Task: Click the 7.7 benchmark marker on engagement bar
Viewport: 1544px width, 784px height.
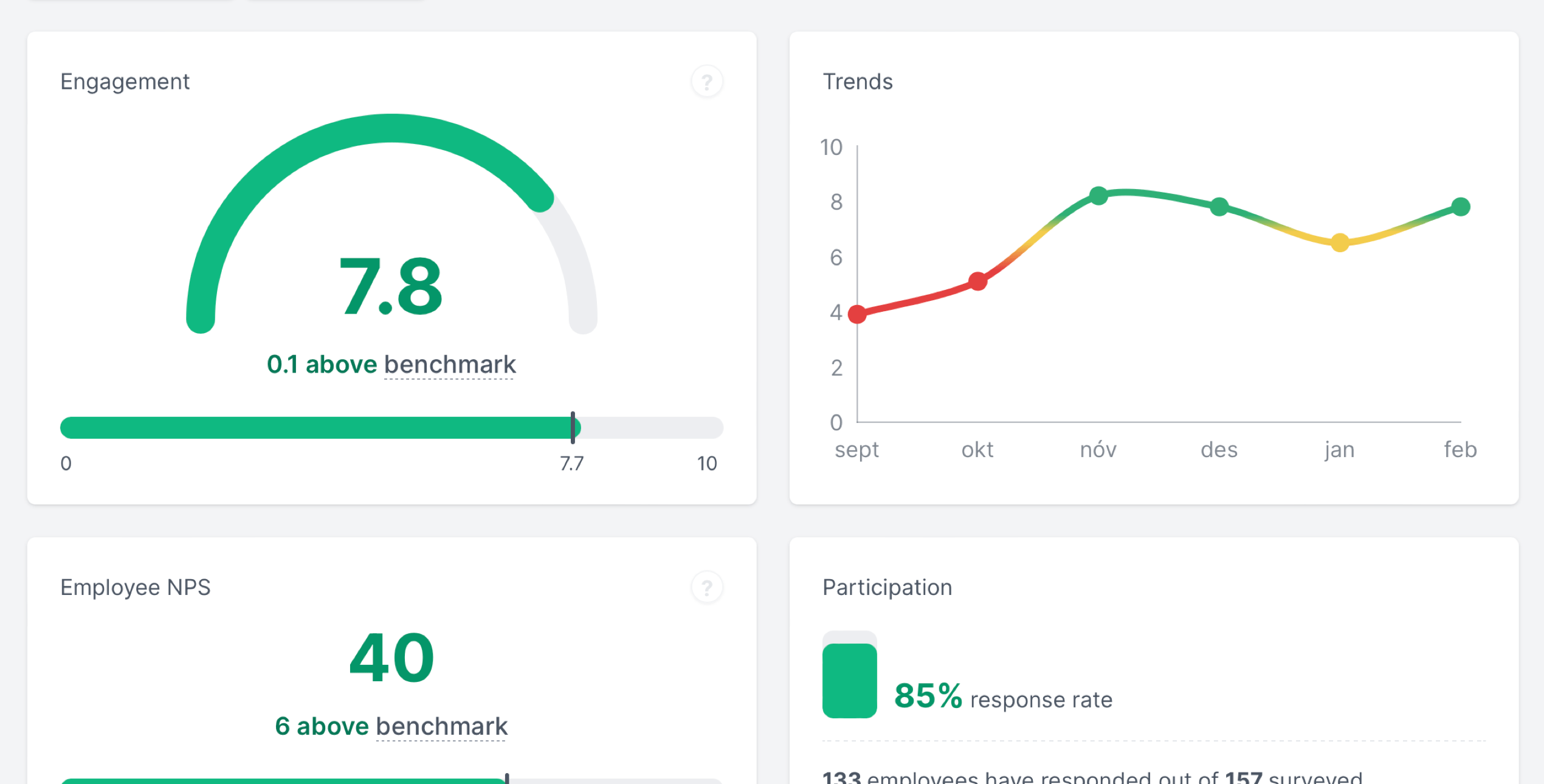Action: tap(573, 427)
